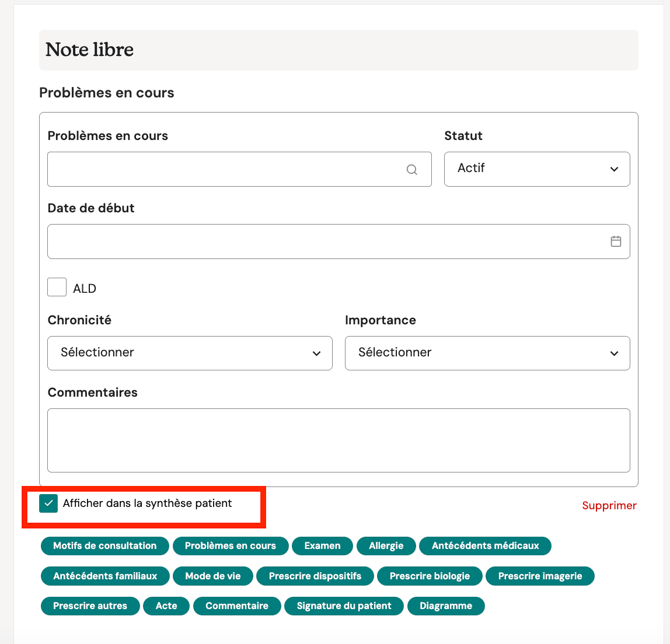Select the Problèmes en cours tag

point(230,546)
